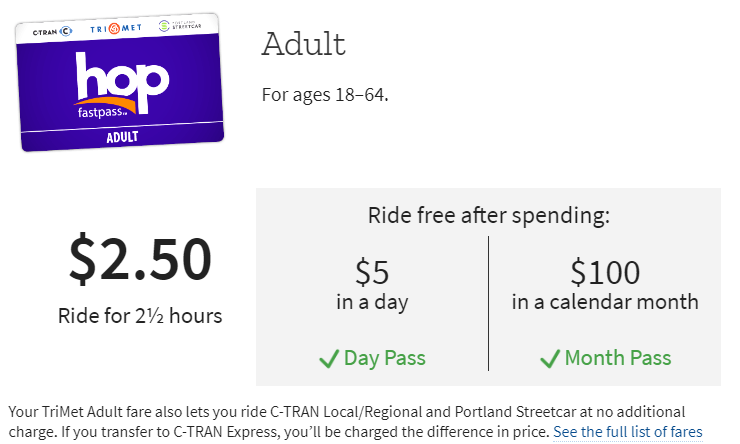Click the Ride for 2½ hours text

(x=140, y=316)
